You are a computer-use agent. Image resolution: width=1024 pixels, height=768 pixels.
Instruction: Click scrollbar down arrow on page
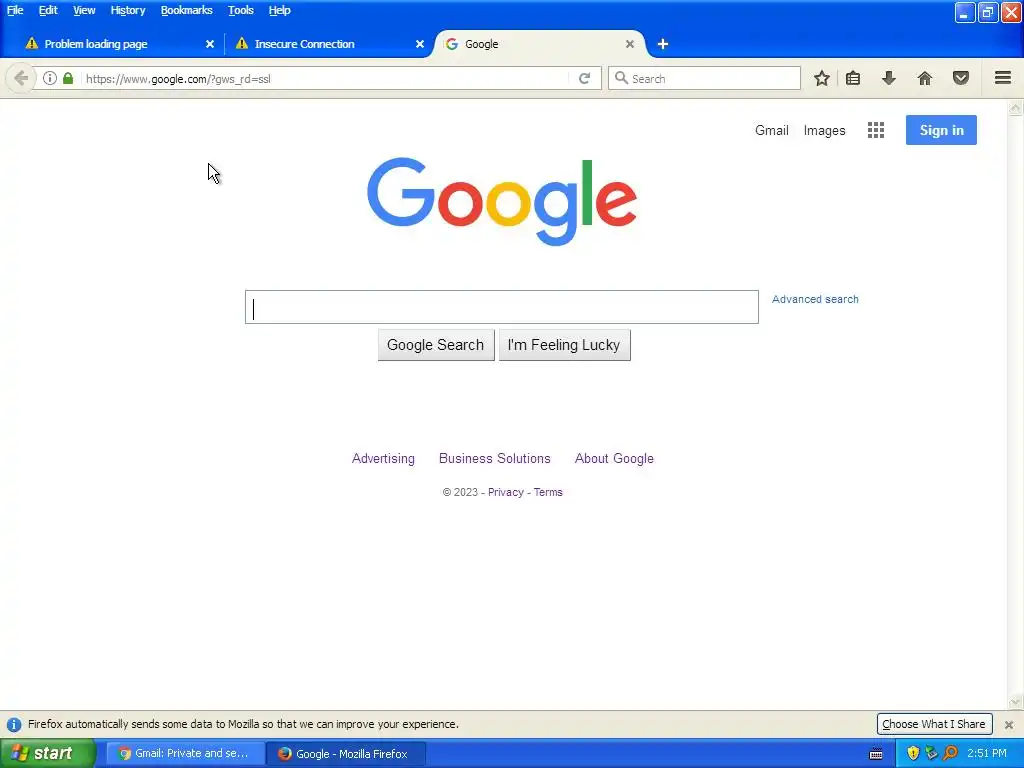coord(1016,702)
